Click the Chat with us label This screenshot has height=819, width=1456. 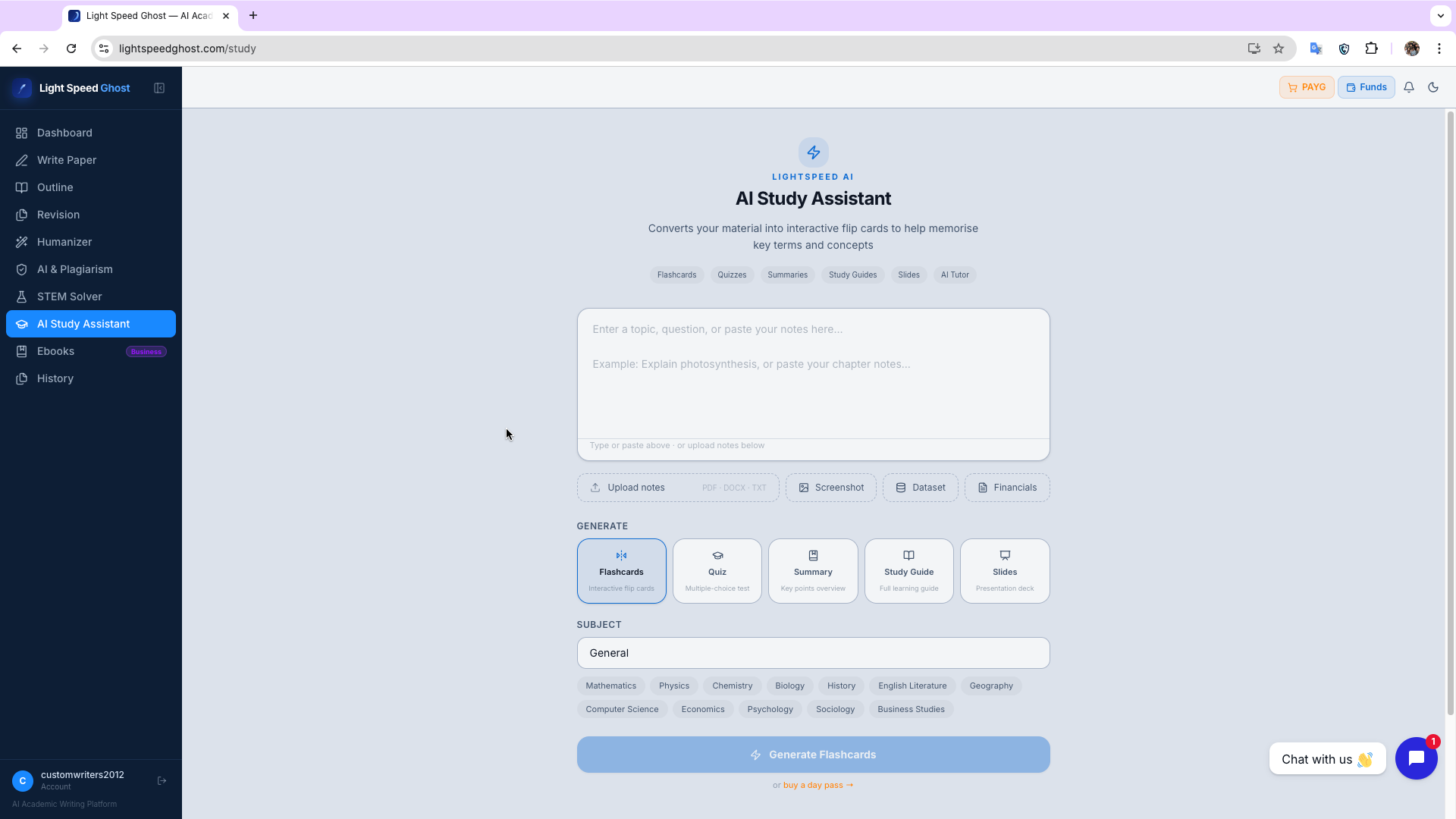click(x=1327, y=759)
